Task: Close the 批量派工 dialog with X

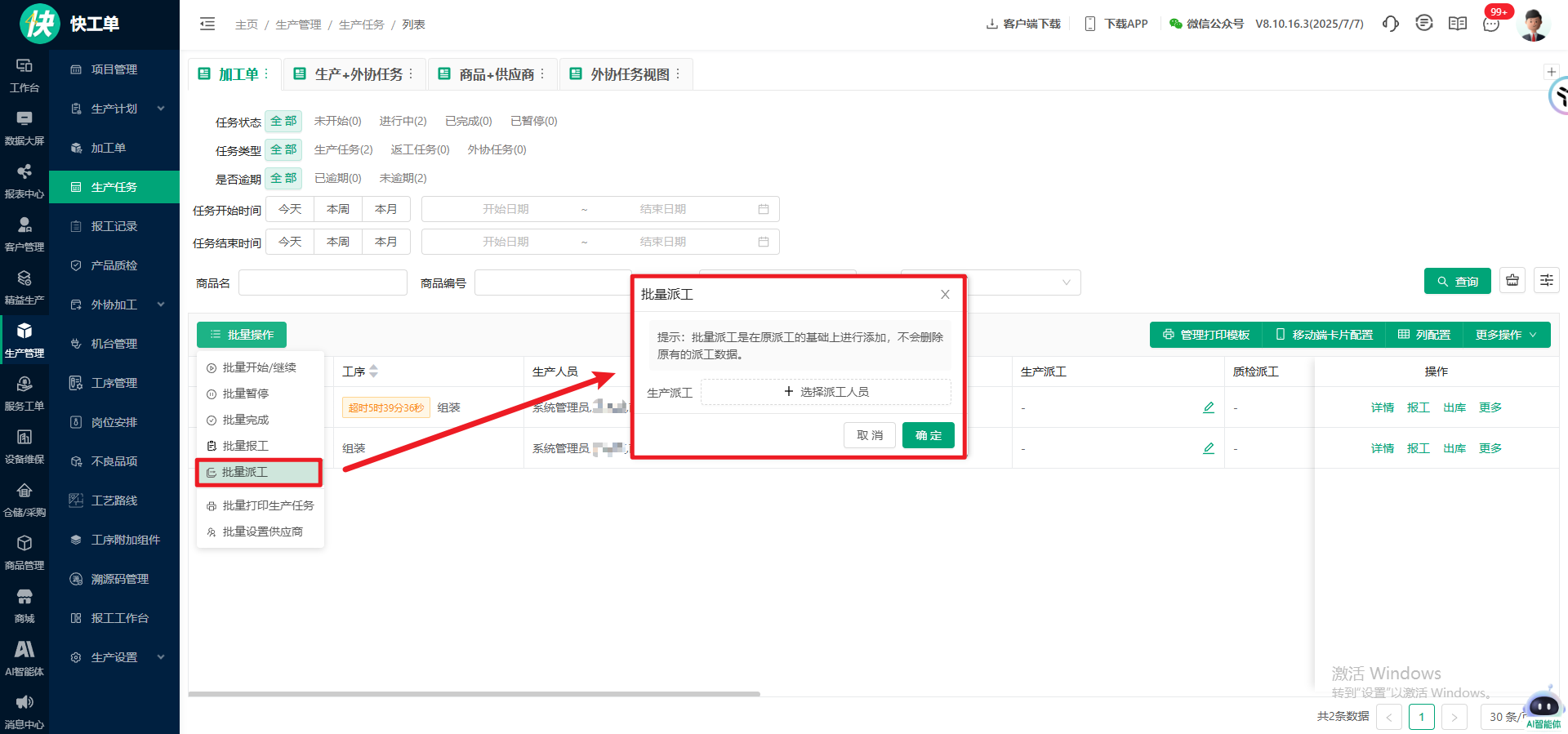Action: coord(945,295)
